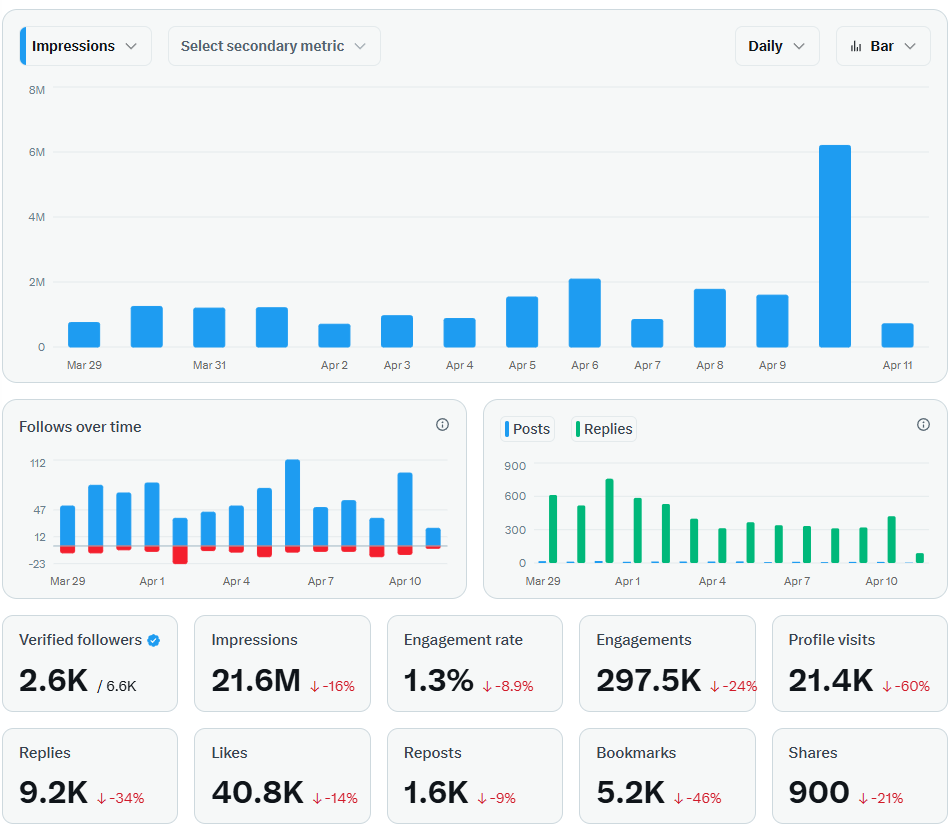This screenshot has width=951, height=828.
Task: Click the bar-chart icon beside Bar
Action: [856, 47]
